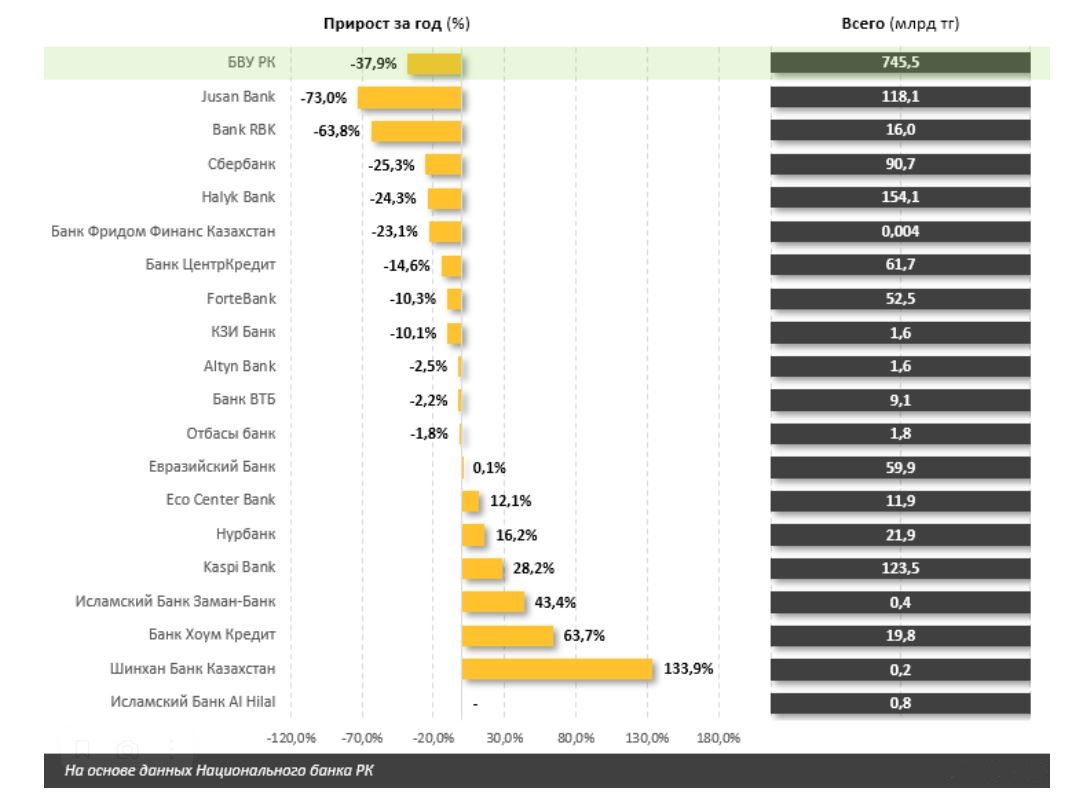Click the Банк Фридом Финанс Казахстан label
Viewport: 1075px width, 810px height.
[x=163, y=232]
